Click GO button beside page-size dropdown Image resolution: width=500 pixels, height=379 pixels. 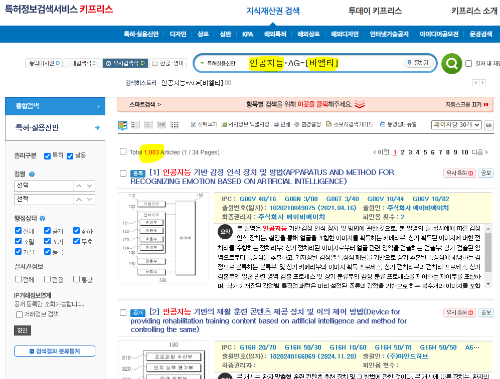point(489,125)
